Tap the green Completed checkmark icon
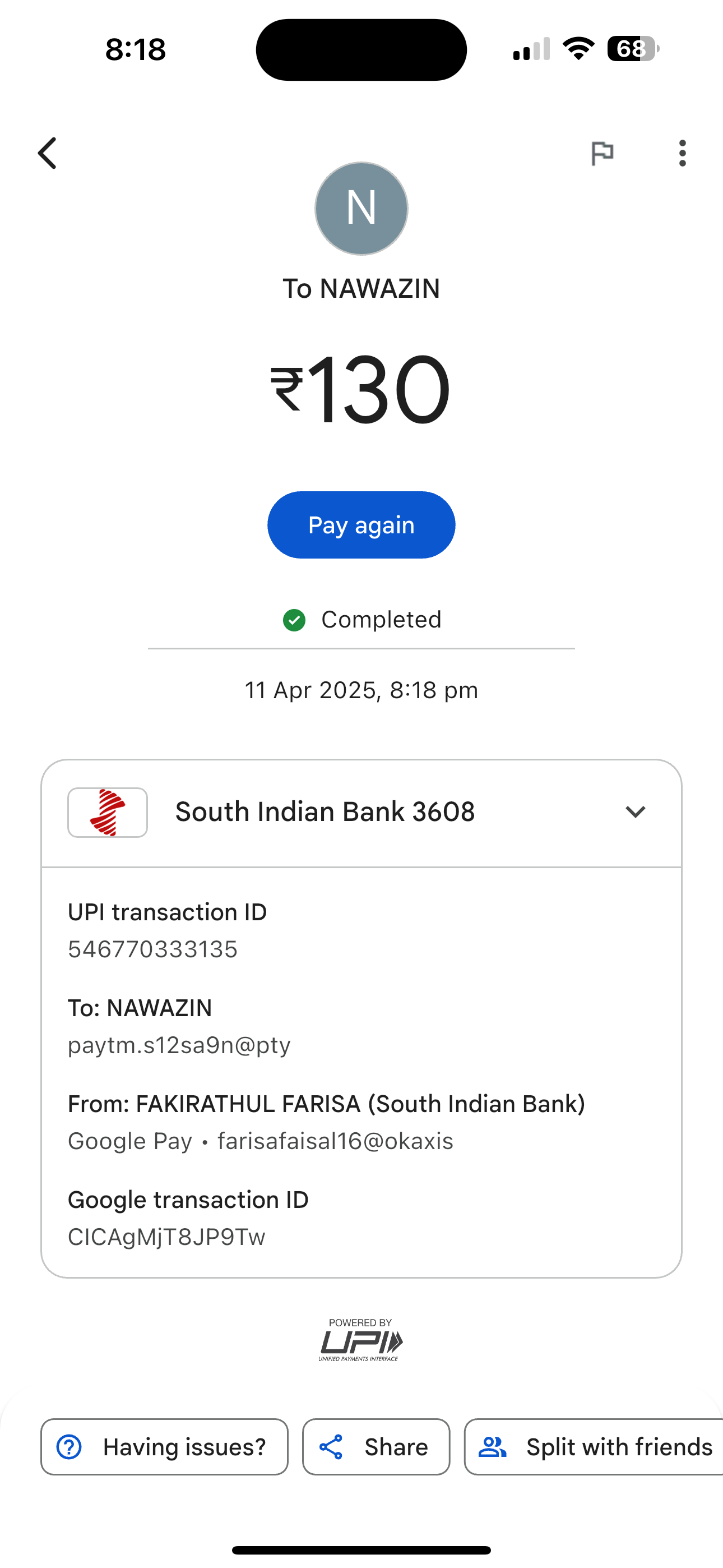This screenshot has width=723, height=1568. point(295,620)
